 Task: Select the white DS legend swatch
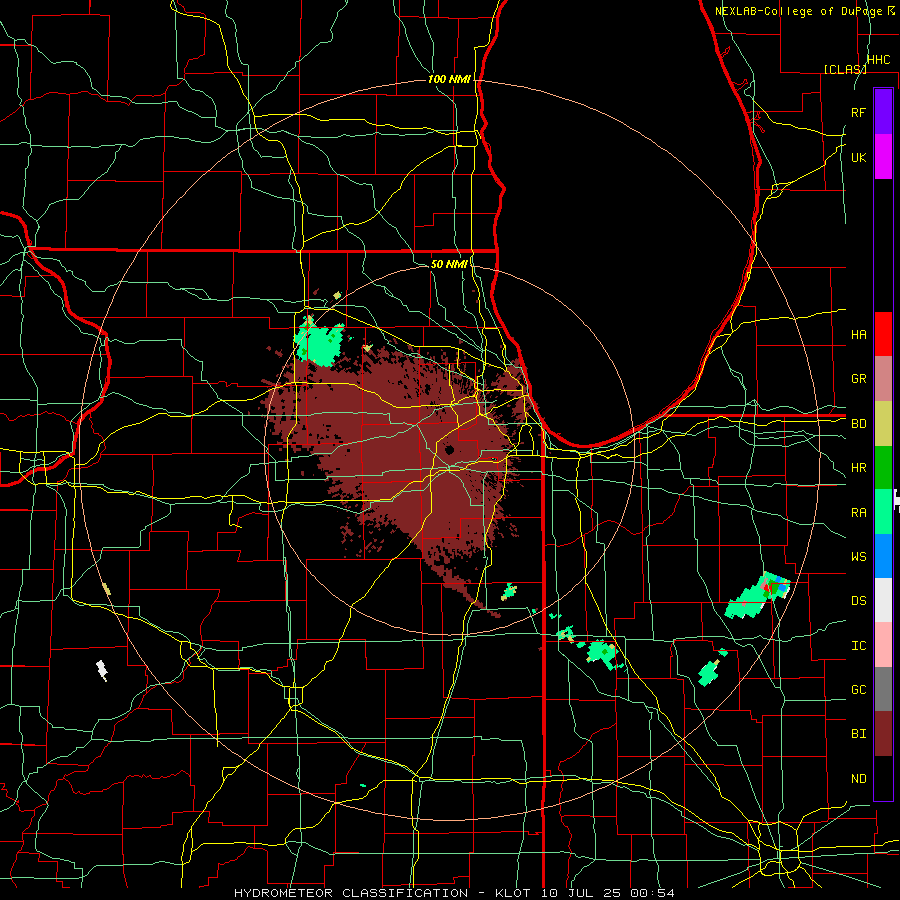(x=883, y=600)
